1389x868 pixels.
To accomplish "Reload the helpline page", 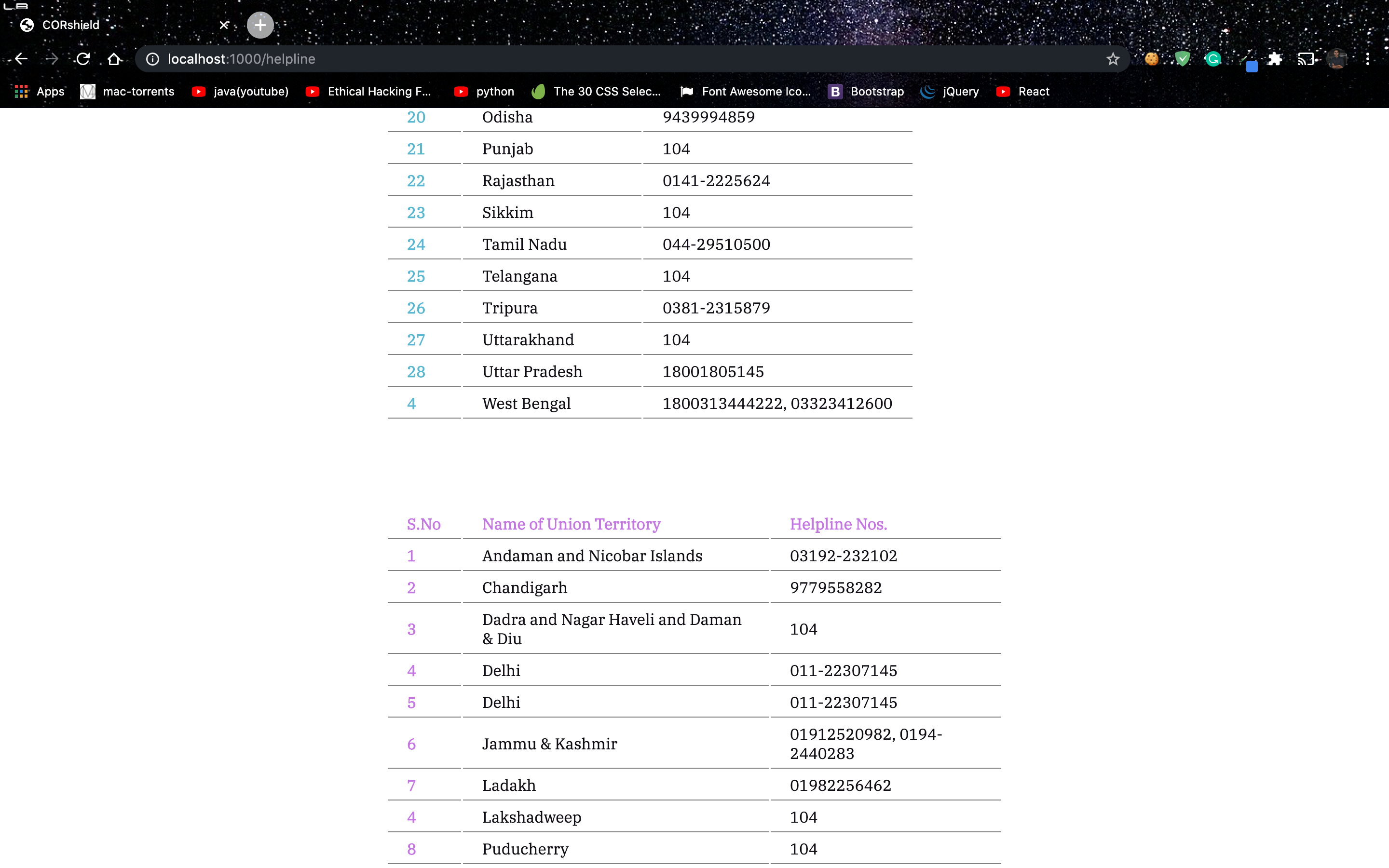I will point(83,59).
